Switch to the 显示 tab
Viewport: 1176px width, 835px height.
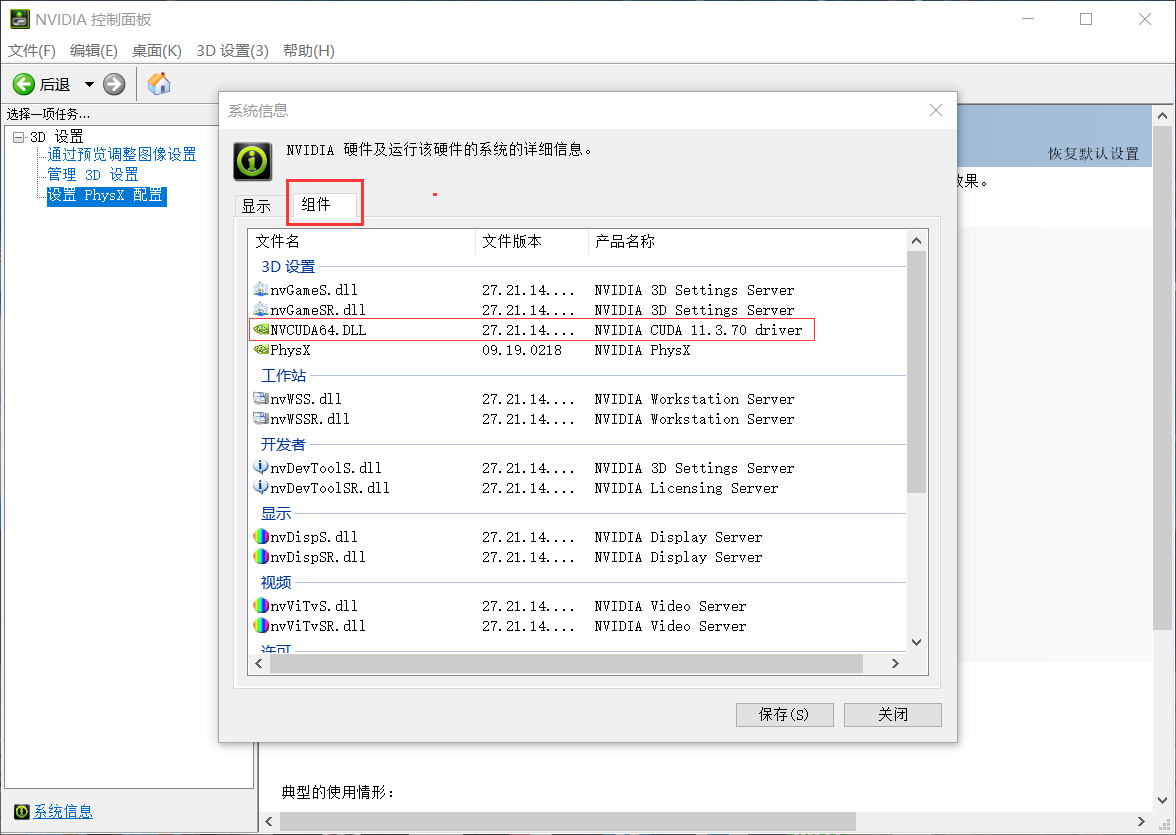pyautogui.click(x=256, y=205)
